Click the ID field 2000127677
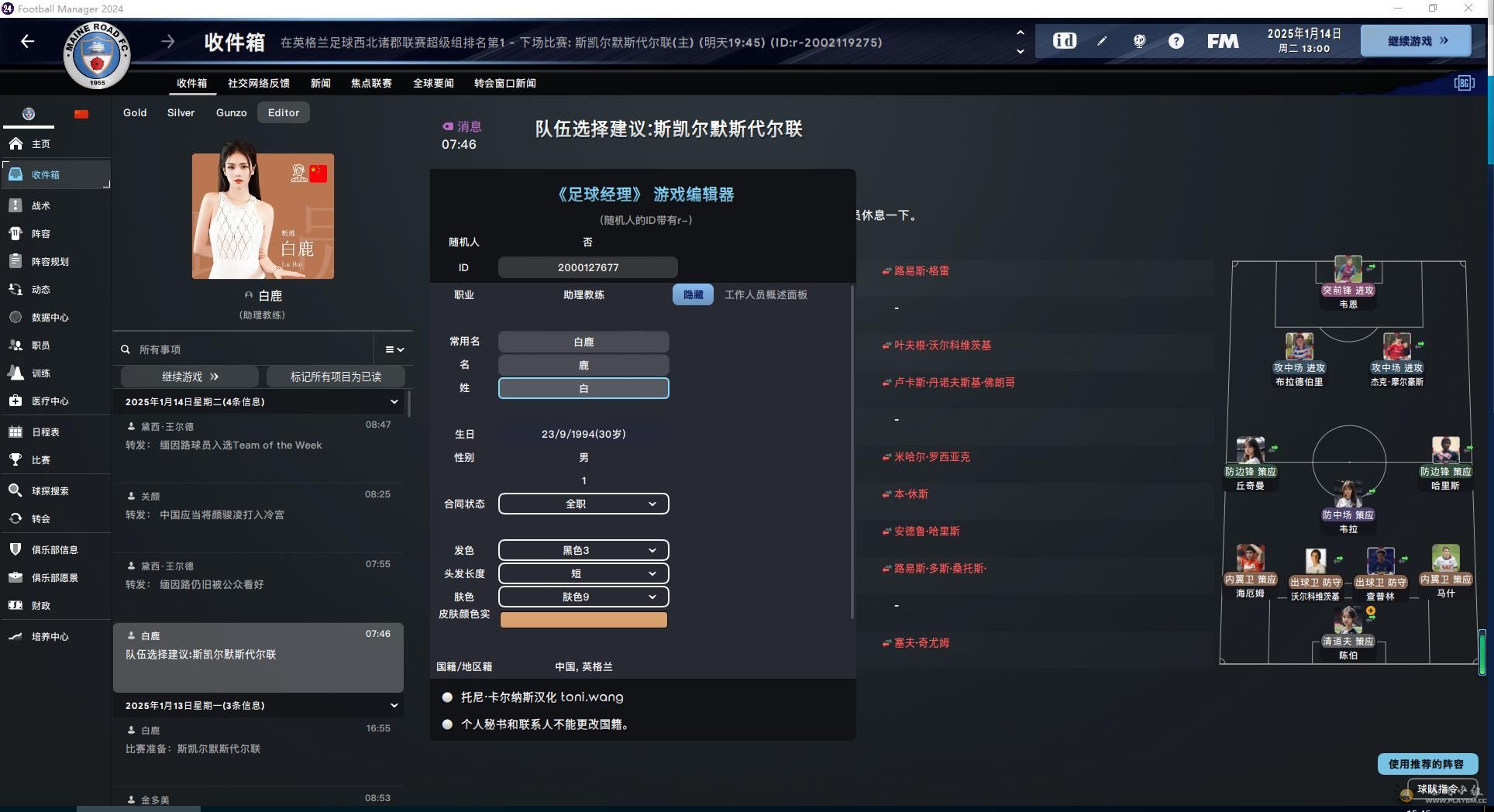The width and height of the screenshot is (1494, 812). tap(588, 267)
